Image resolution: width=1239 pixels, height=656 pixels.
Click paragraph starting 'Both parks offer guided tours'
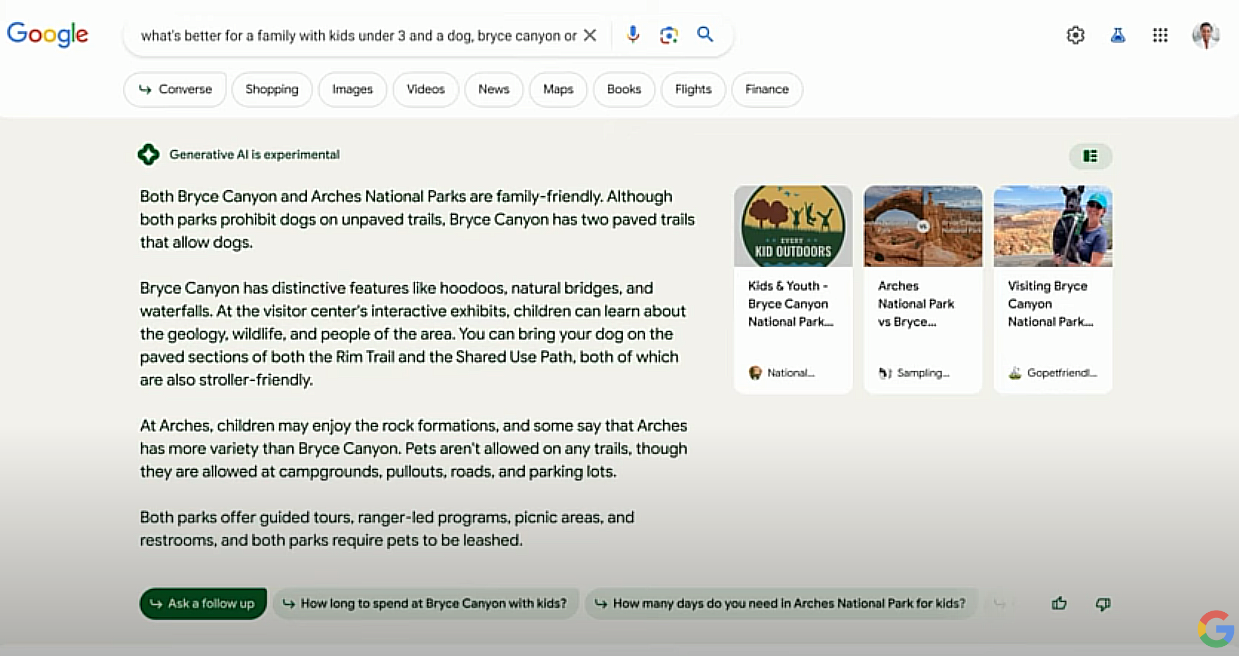click(387, 529)
